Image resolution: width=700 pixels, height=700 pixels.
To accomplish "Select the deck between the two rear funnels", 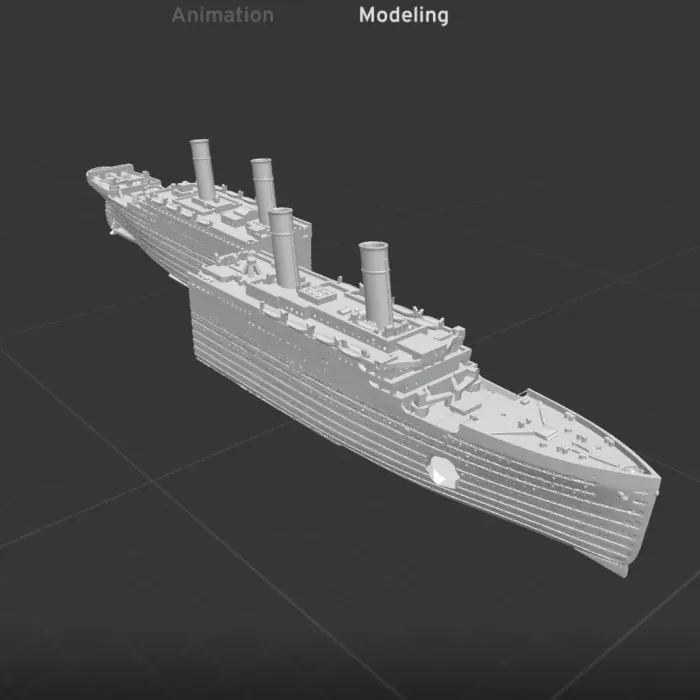I will pyautogui.click(x=232, y=195).
